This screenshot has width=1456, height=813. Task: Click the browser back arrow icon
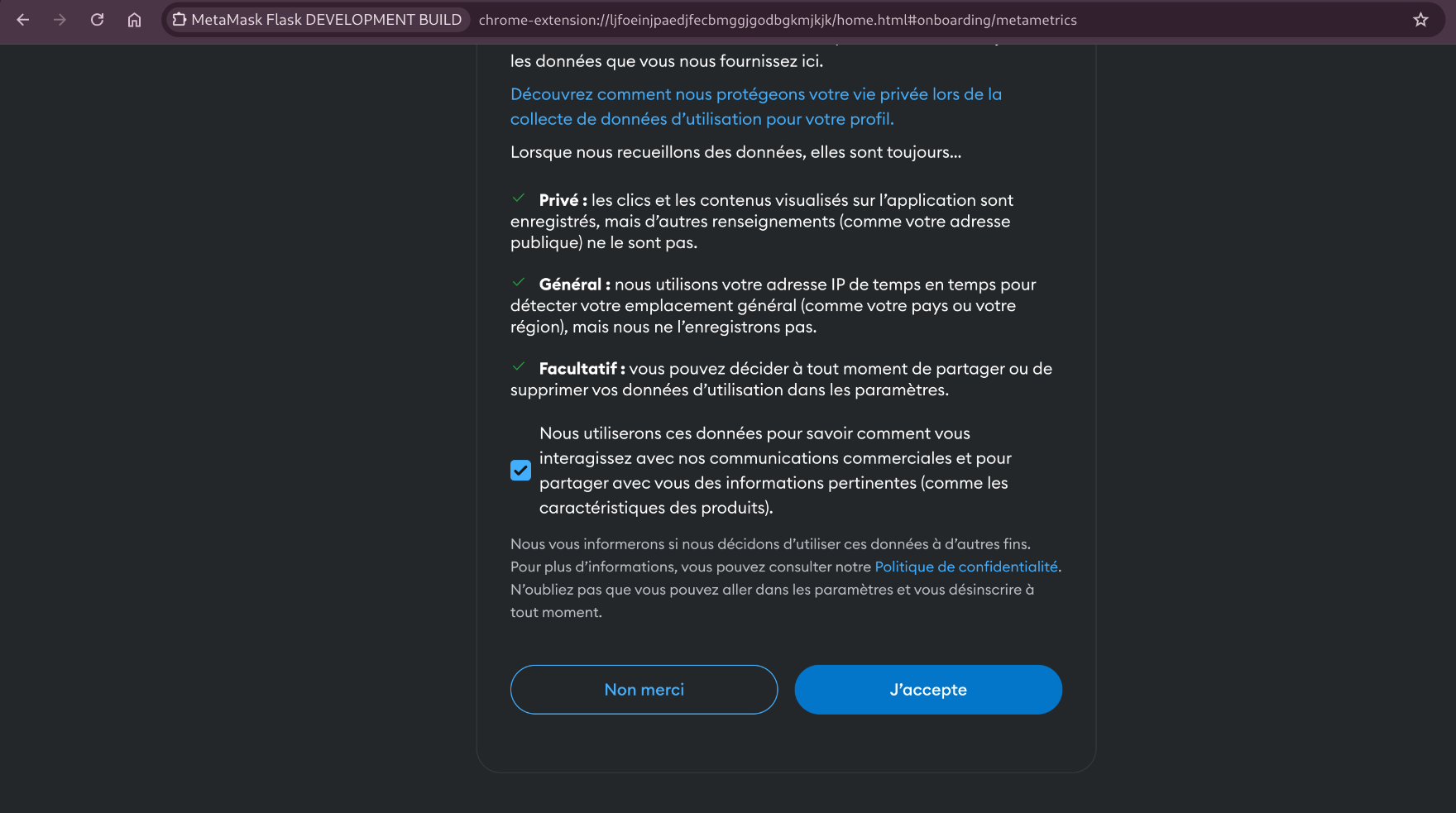click(22, 20)
